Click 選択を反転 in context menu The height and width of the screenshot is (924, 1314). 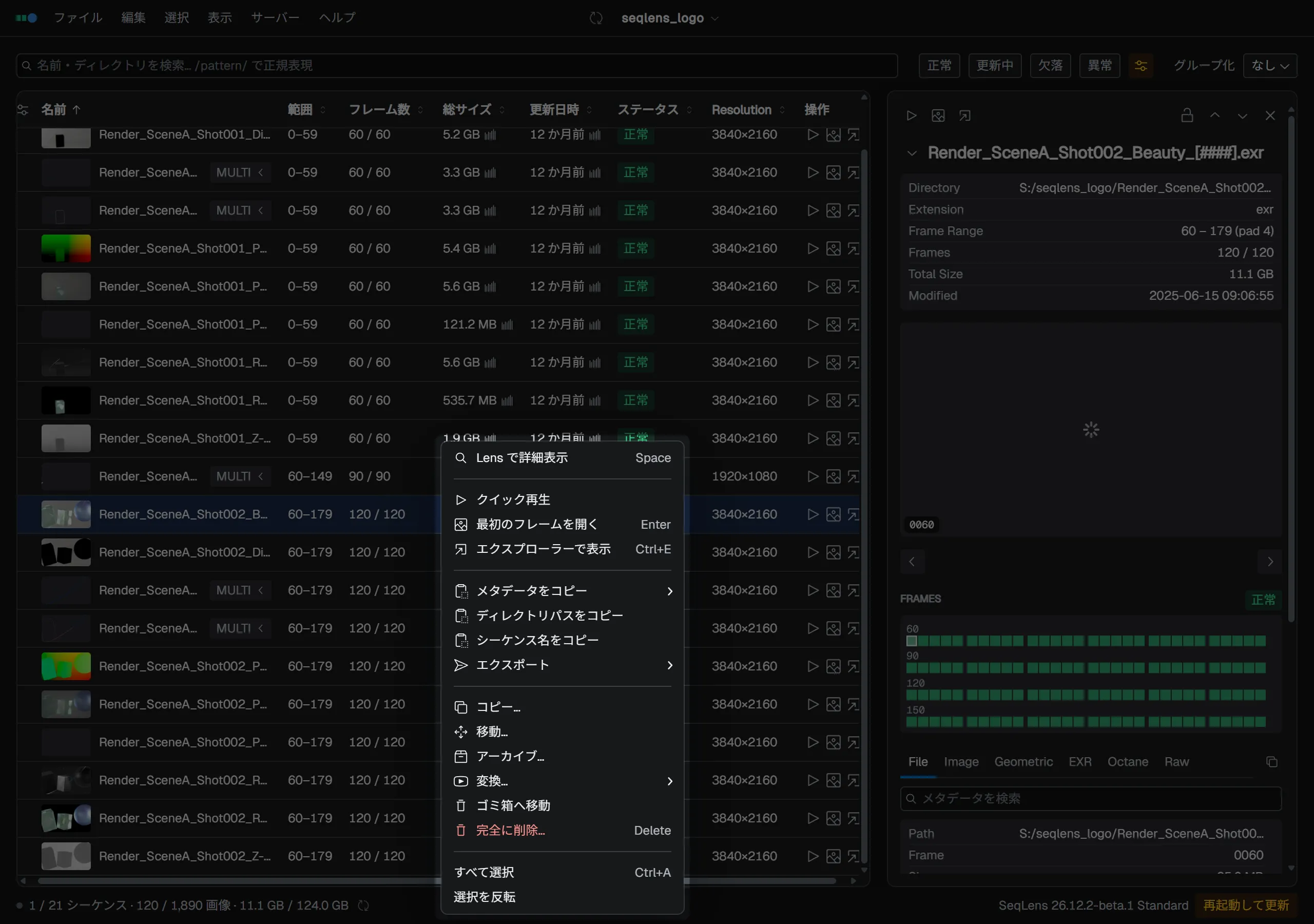coord(562,897)
